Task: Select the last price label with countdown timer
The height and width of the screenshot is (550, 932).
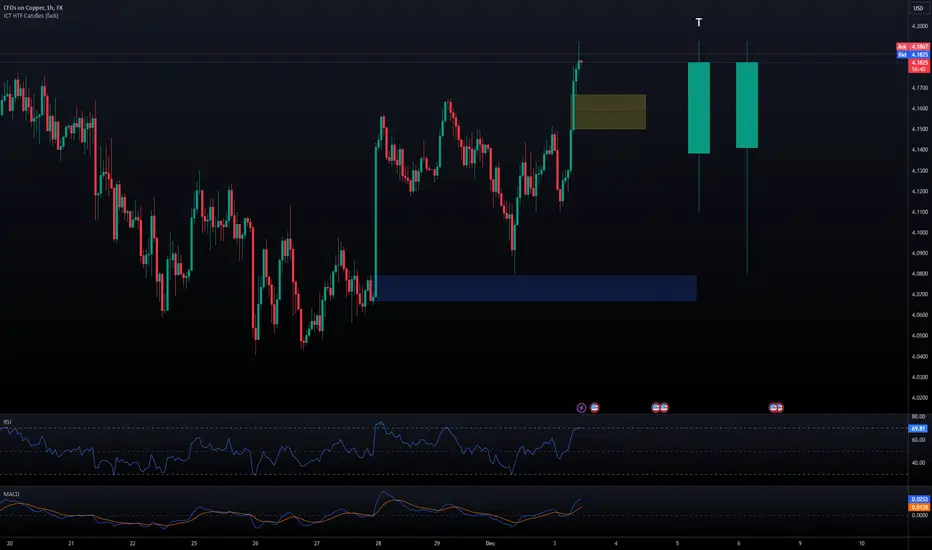Action: click(x=919, y=65)
